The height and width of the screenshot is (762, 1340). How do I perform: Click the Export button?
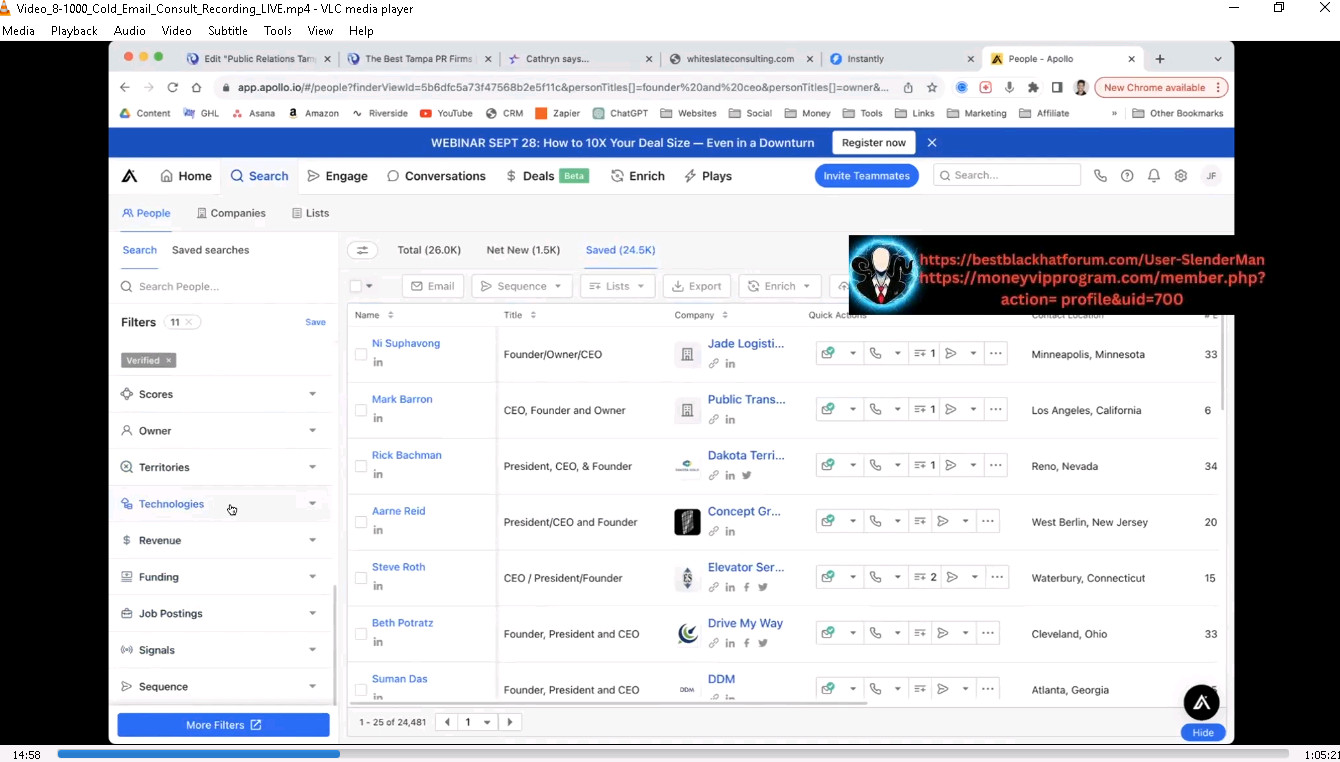click(x=697, y=286)
